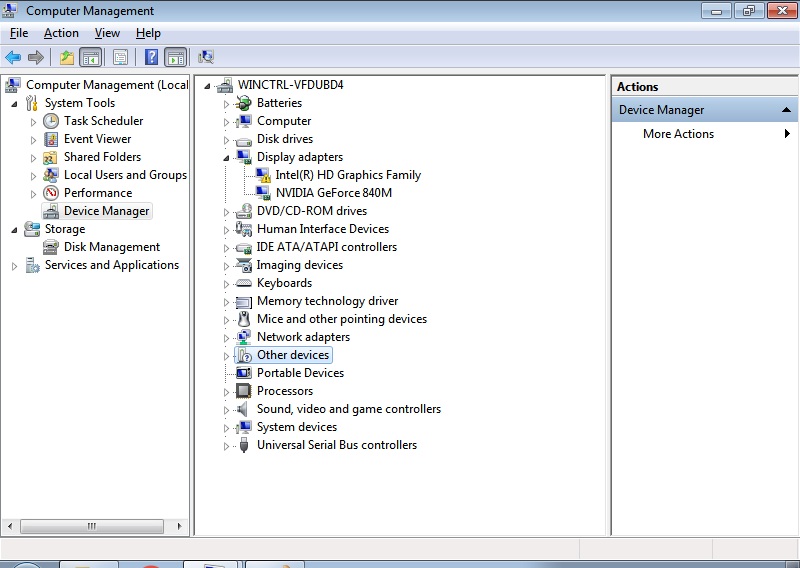Click the Disk Management icon
Image resolution: width=800 pixels, height=568 pixels.
[x=51, y=247]
